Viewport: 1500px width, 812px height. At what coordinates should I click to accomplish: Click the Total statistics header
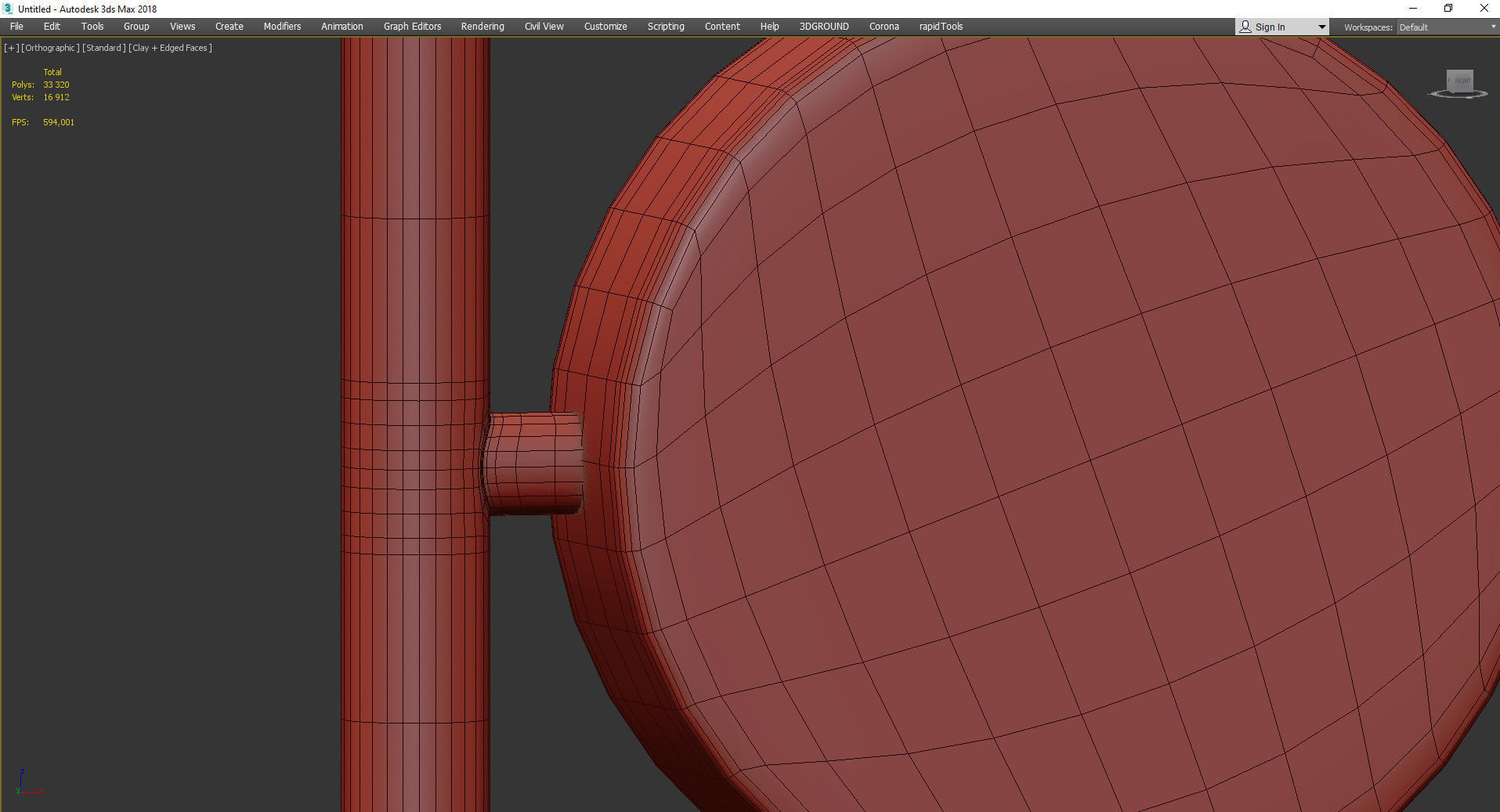point(52,72)
